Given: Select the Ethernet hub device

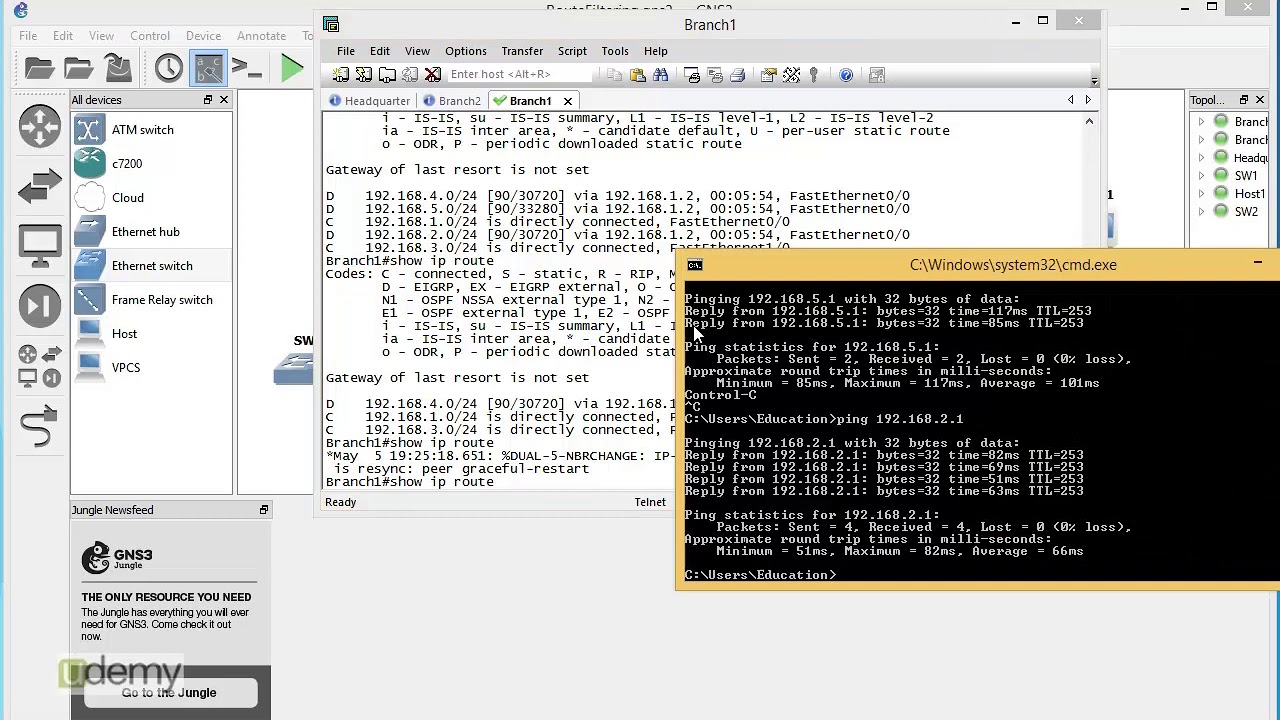Looking at the screenshot, I should click(152, 232).
